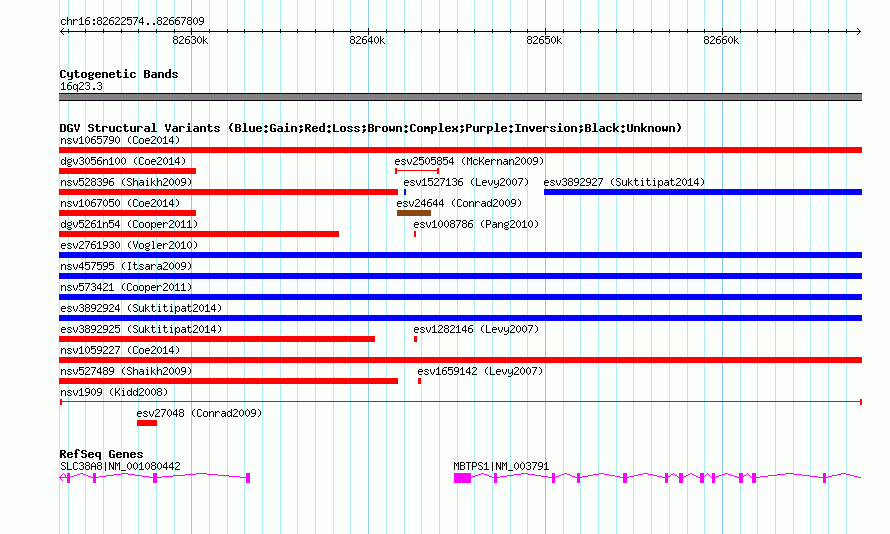Select the blue nsv573421 gain bar
This screenshot has width=890, height=534.
point(460,297)
